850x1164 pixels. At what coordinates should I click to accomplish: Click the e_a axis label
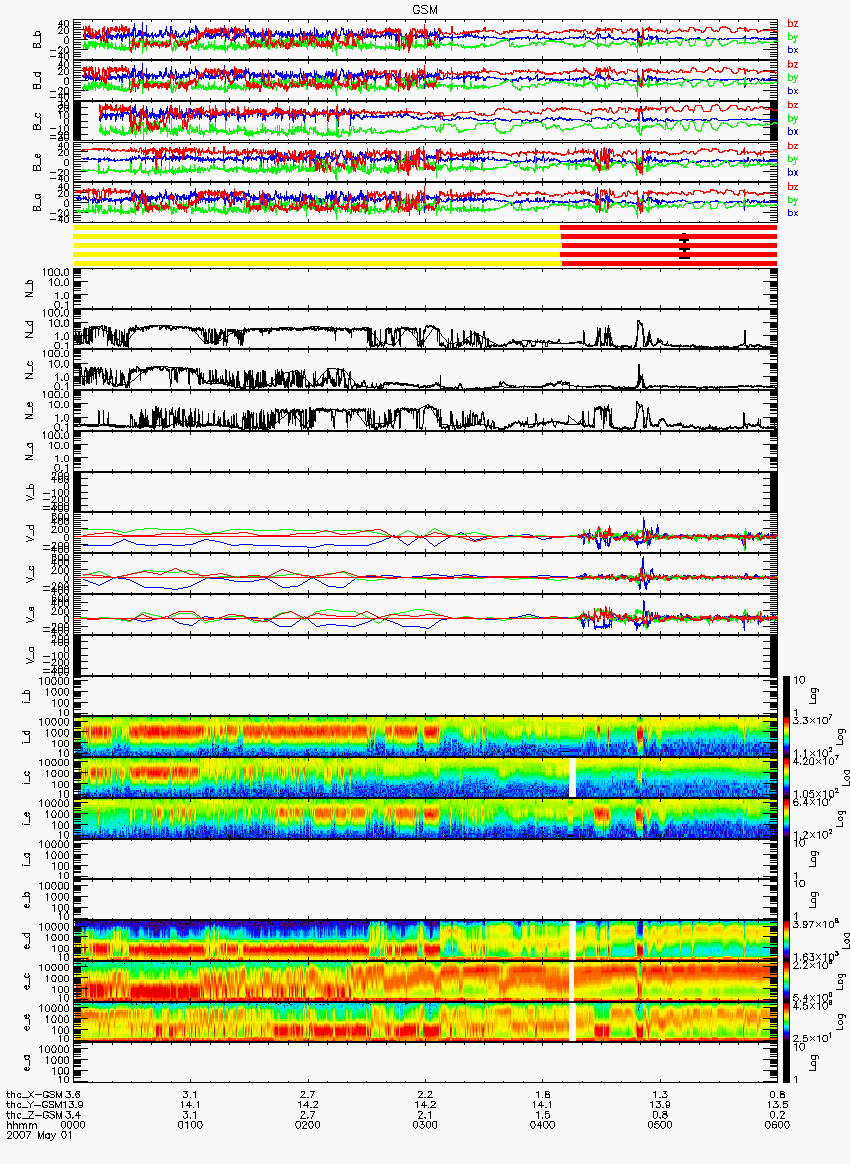[x=28, y=1064]
